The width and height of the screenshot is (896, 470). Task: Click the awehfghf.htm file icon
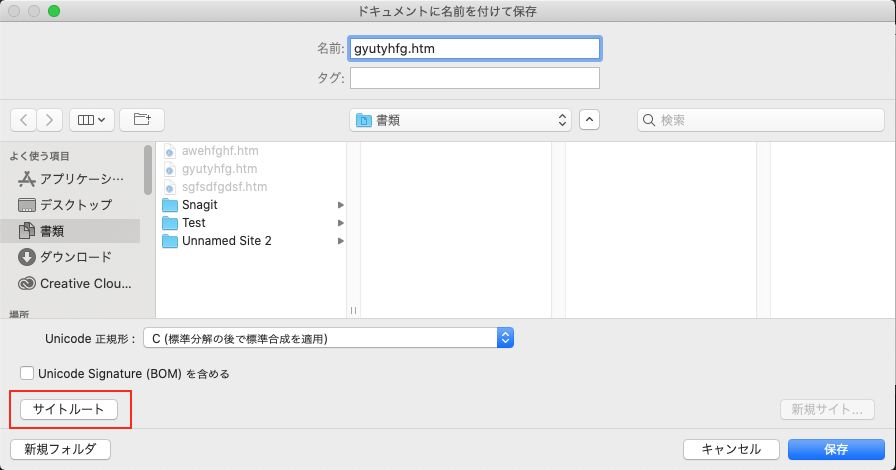[170, 151]
